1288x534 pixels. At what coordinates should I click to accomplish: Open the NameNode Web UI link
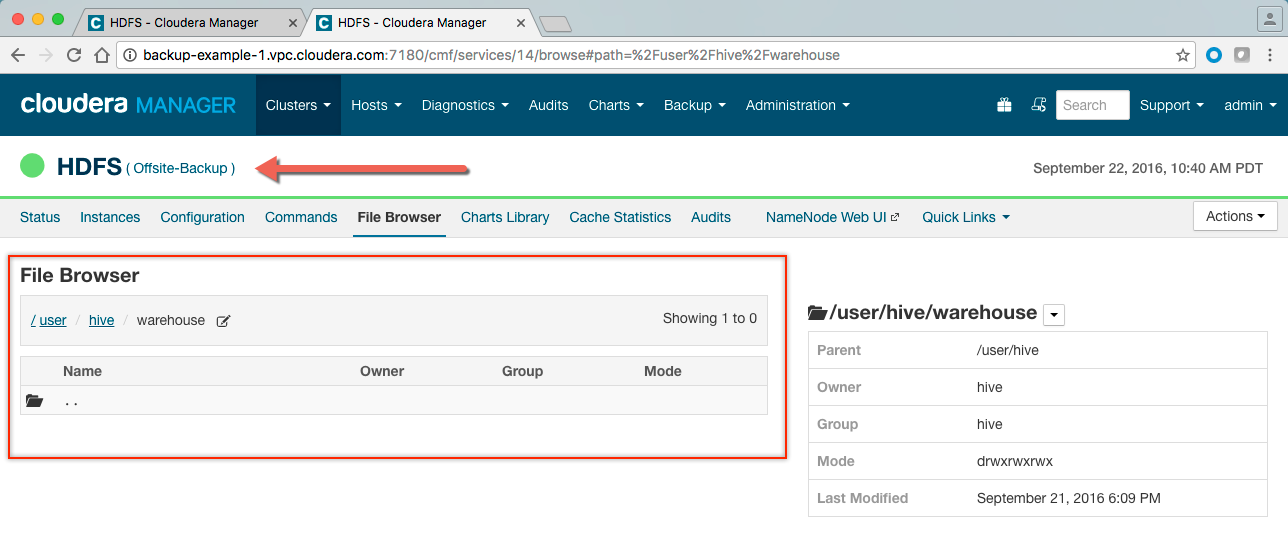(x=833, y=217)
